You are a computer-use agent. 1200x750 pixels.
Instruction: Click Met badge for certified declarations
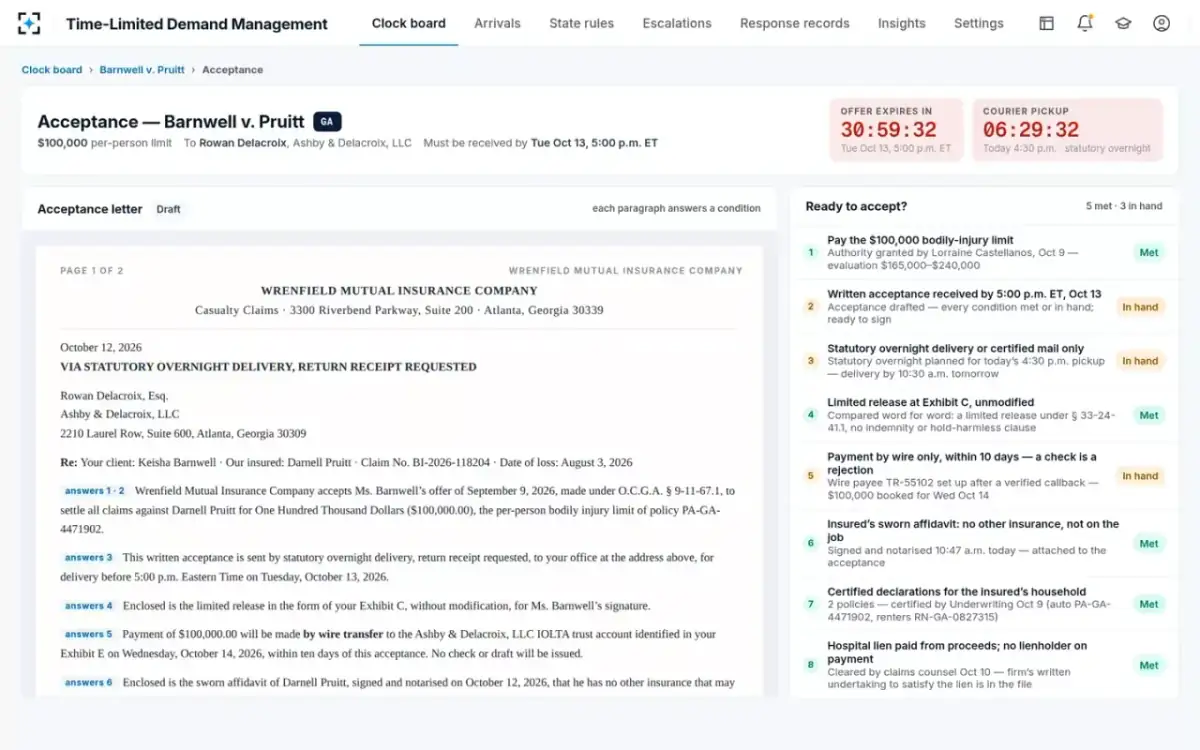(1149, 604)
